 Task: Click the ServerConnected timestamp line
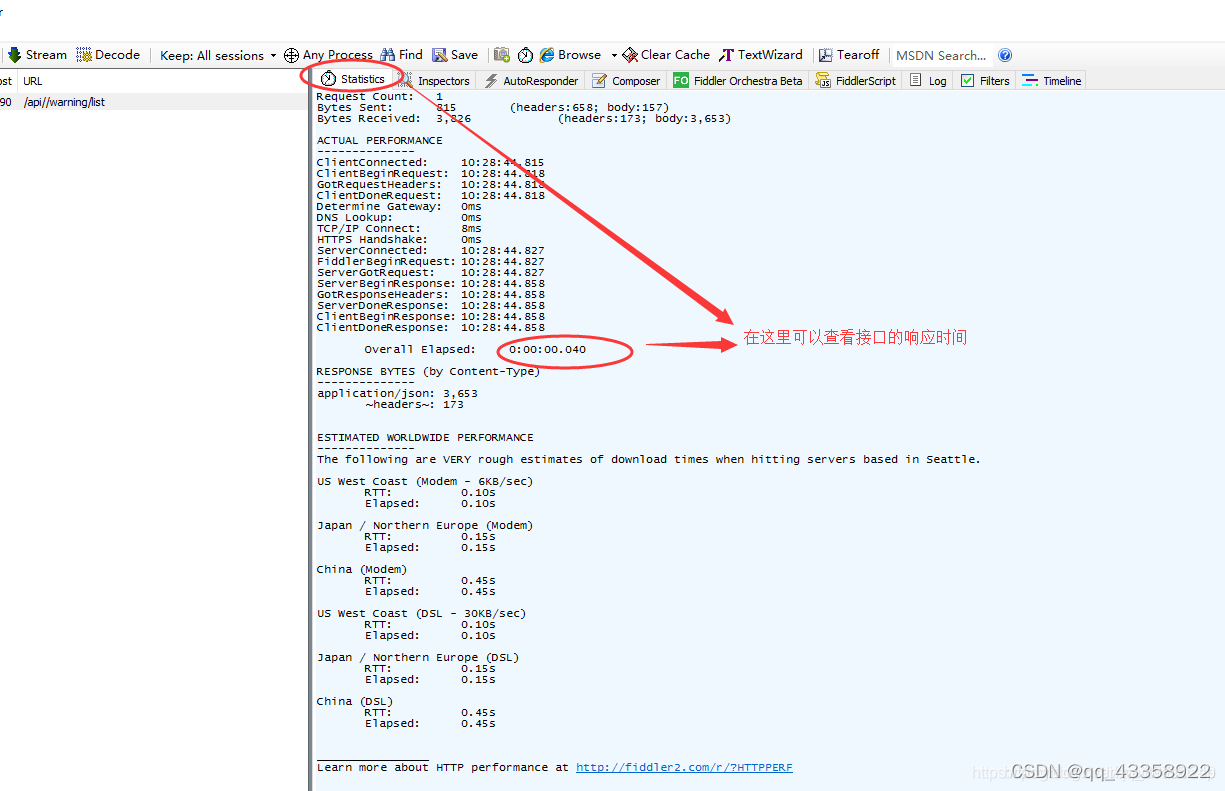pyautogui.click(x=431, y=250)
